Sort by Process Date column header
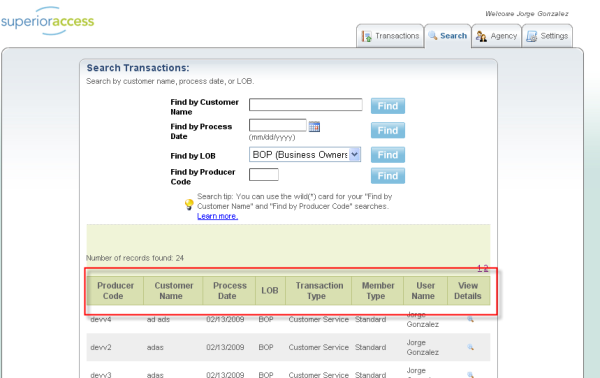This screenshot has width=600, height=378. pyautogui.click(x=229, y=291)
